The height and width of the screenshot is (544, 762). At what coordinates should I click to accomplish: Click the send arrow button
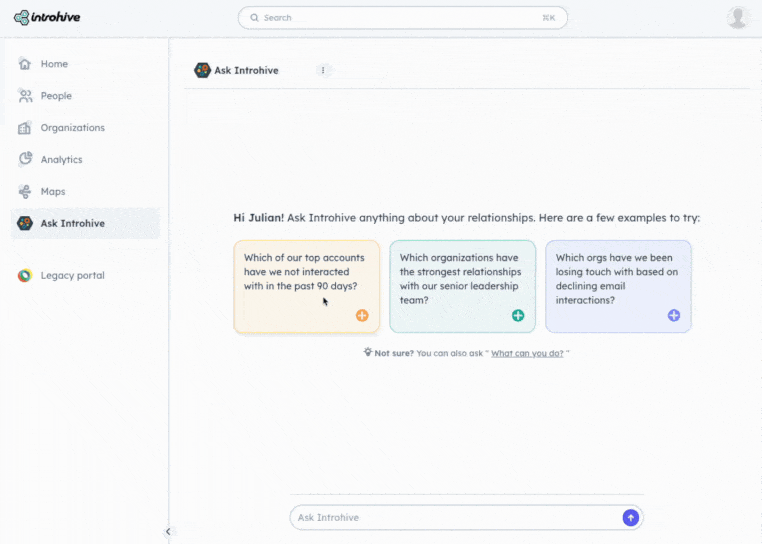click(x=631, y=518)
